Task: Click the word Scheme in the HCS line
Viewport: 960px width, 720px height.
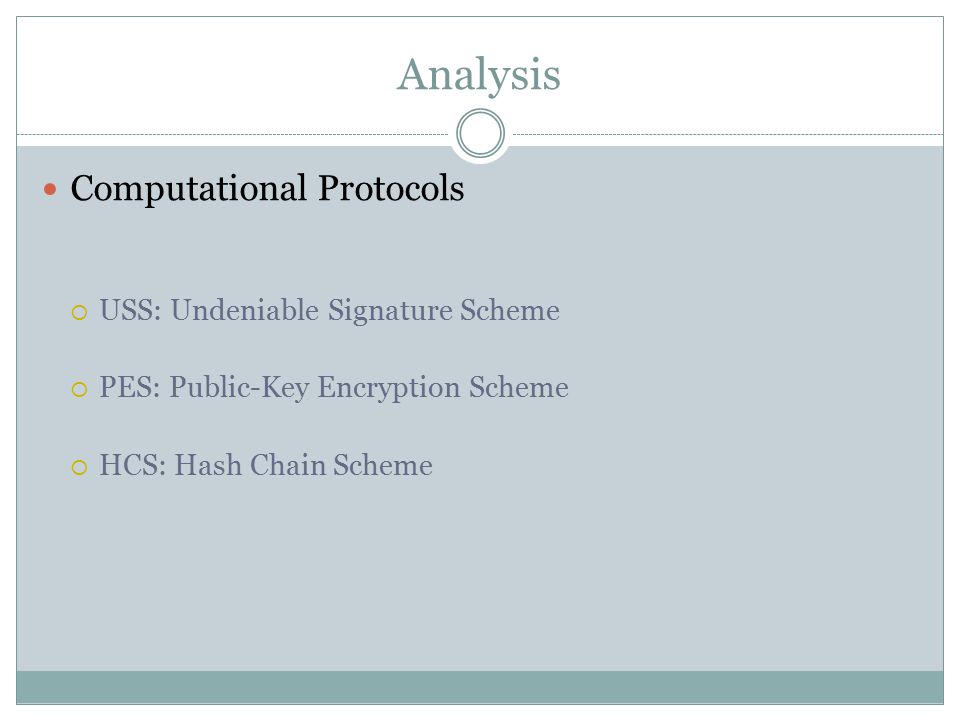Action: tap(383, 465)
